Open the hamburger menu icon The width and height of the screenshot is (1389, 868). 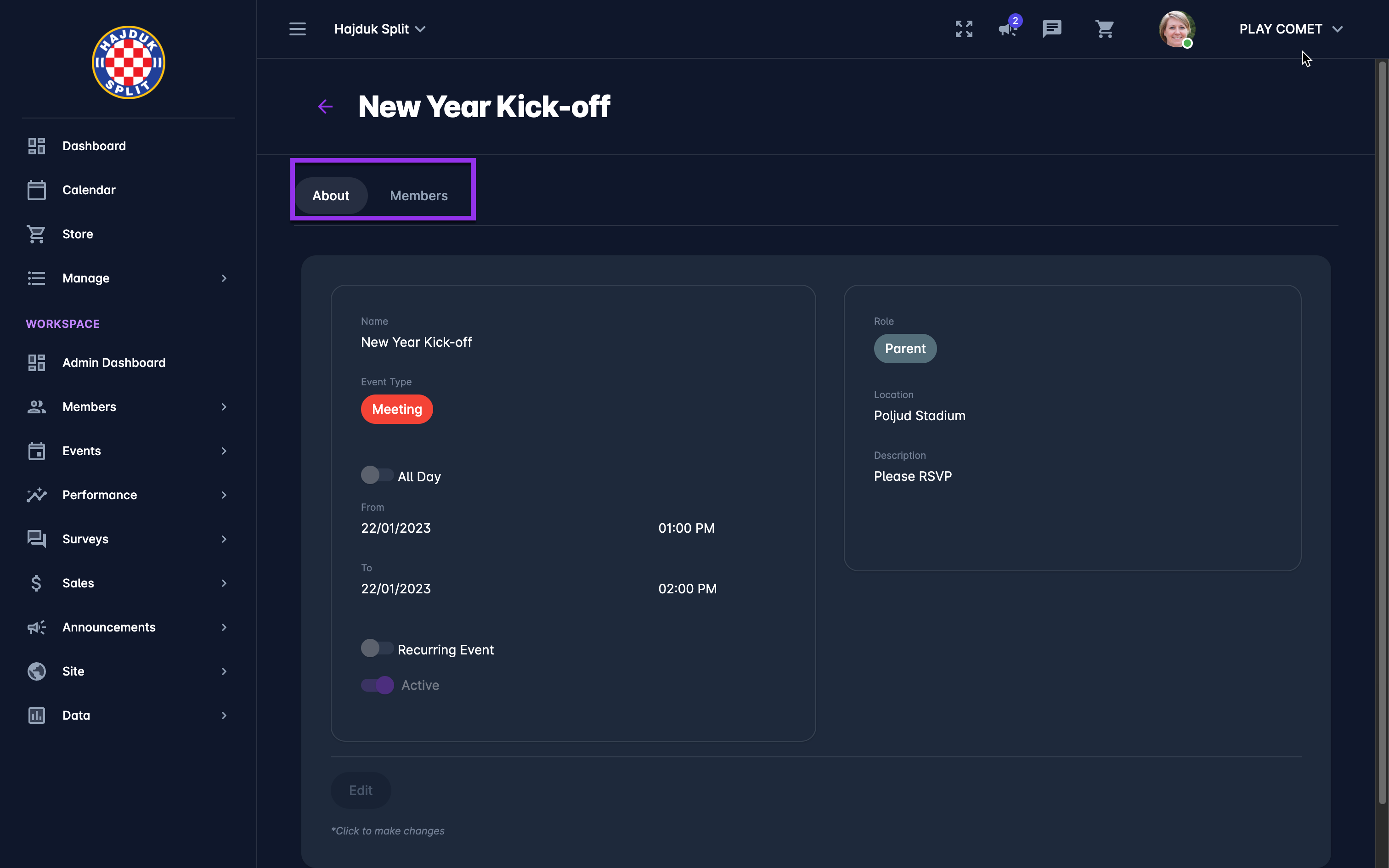(297, 28)
